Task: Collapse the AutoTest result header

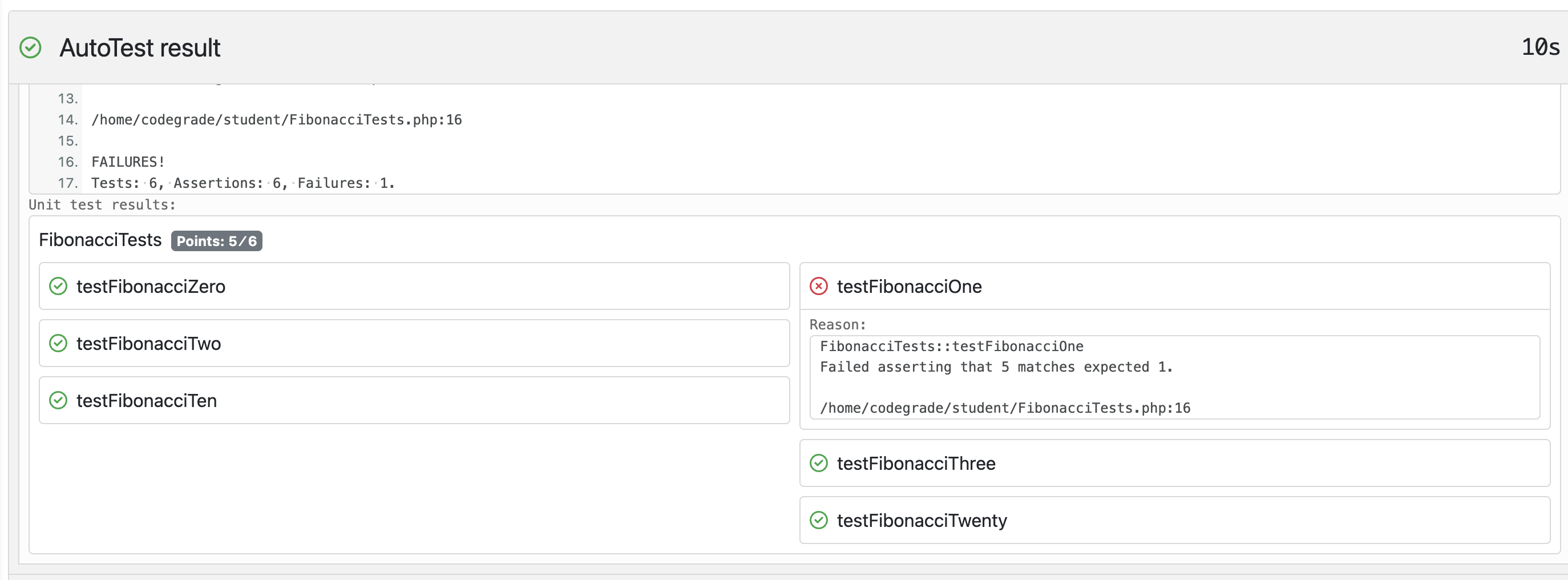Action: (788, 47)
